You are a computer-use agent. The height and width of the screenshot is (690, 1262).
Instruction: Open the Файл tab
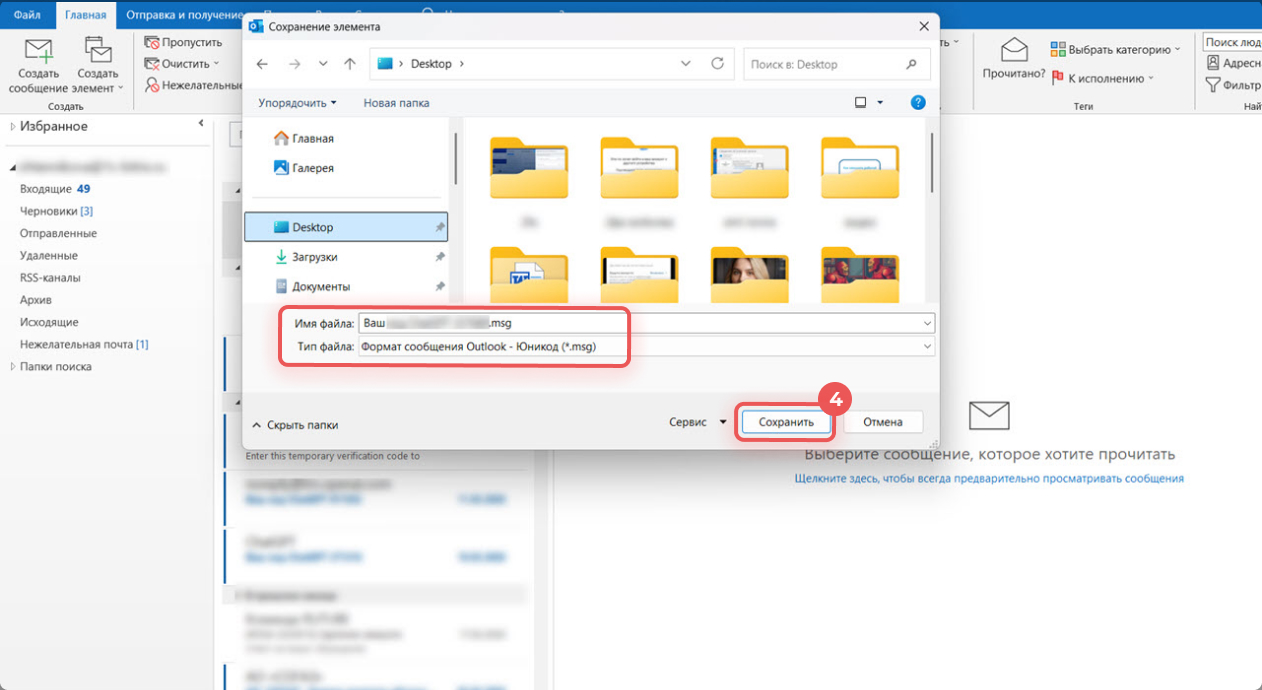[27, 14]
